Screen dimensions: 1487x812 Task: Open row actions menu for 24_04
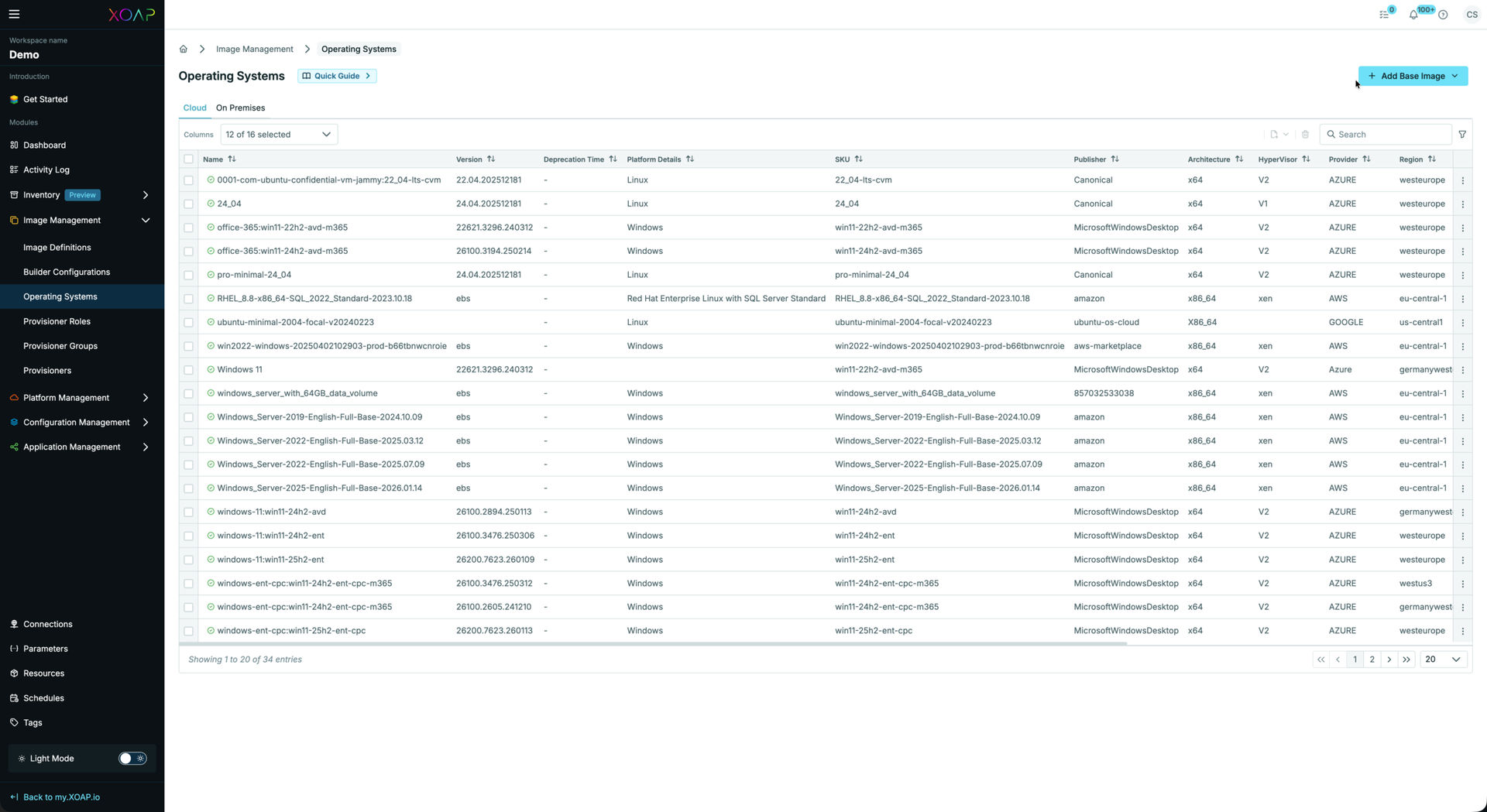tap(1462, 204)
